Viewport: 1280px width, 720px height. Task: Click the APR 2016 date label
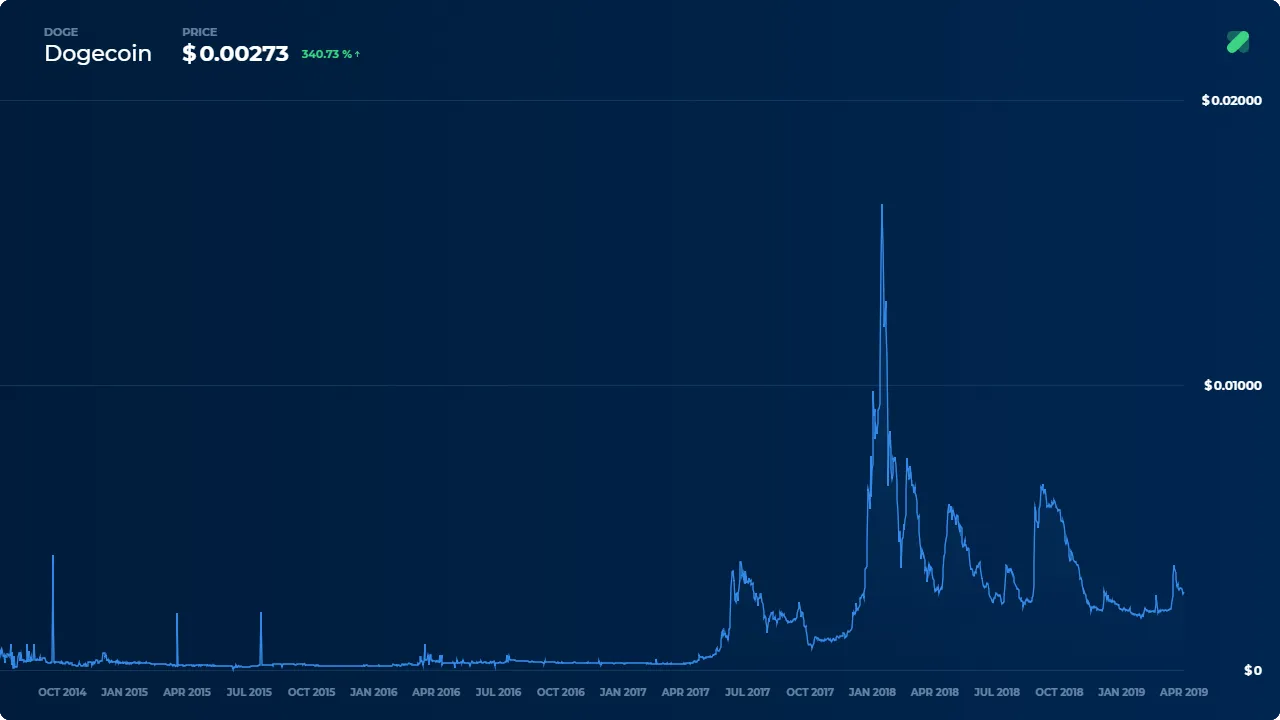436,692
